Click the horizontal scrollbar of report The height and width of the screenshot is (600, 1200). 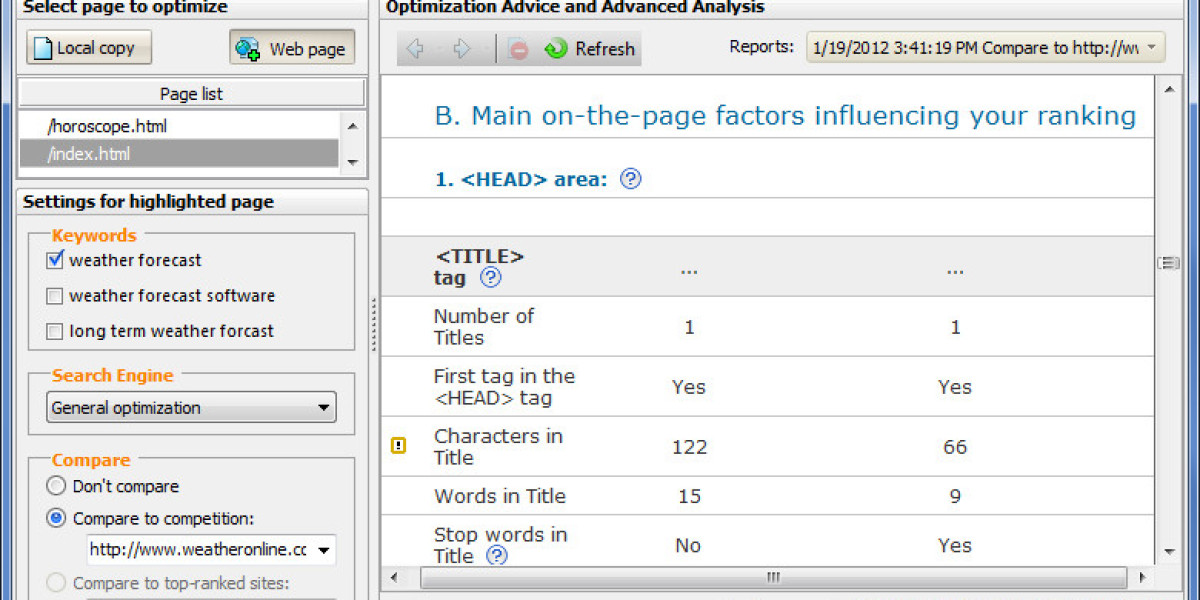(x=772, y=577)
